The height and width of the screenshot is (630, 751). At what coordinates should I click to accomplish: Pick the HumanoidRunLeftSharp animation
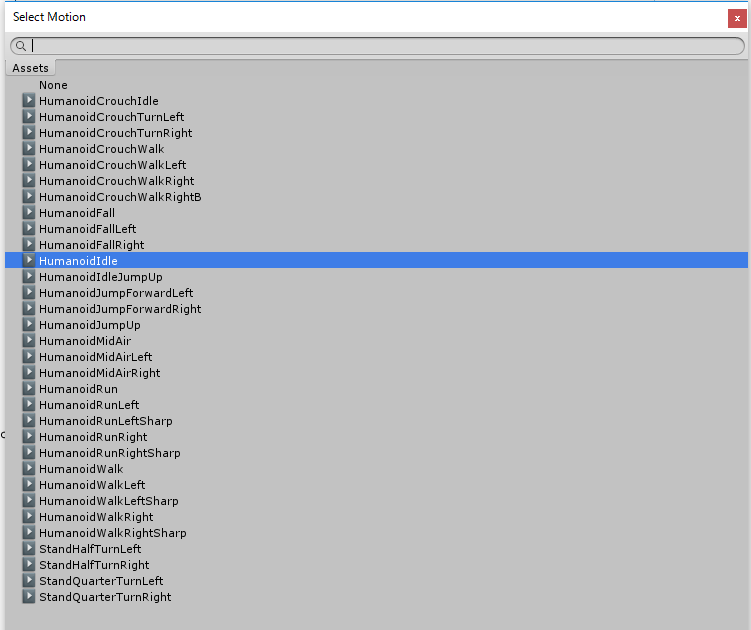coord(105,421)
